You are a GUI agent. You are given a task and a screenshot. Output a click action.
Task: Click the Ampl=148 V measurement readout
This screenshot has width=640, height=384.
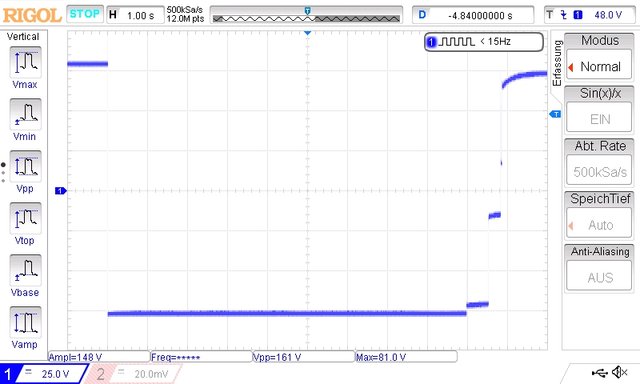pos(99,357)
